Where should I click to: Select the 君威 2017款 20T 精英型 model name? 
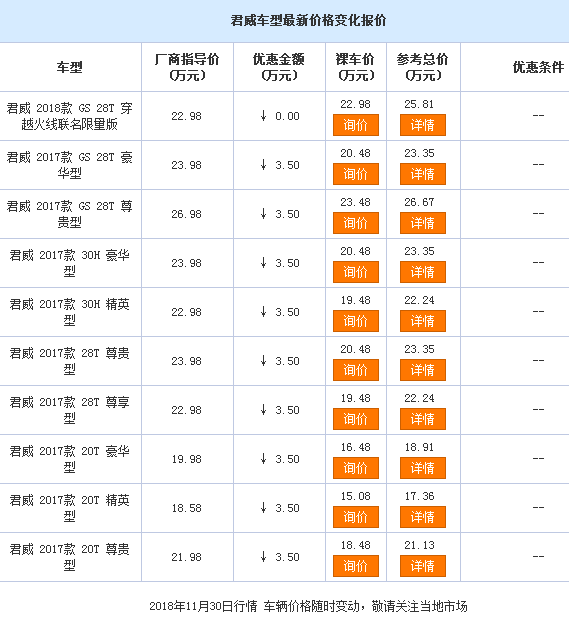70,508
